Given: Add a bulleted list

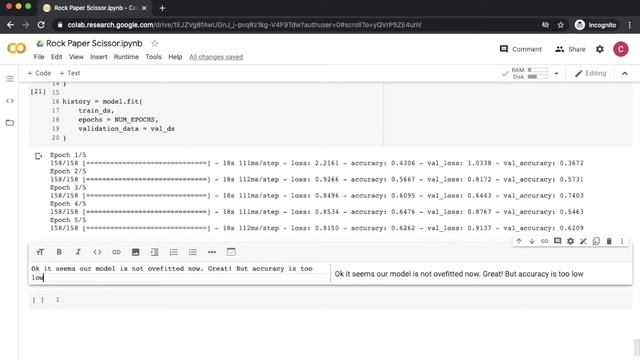Looking at the screenshot, I should [193, 252].
